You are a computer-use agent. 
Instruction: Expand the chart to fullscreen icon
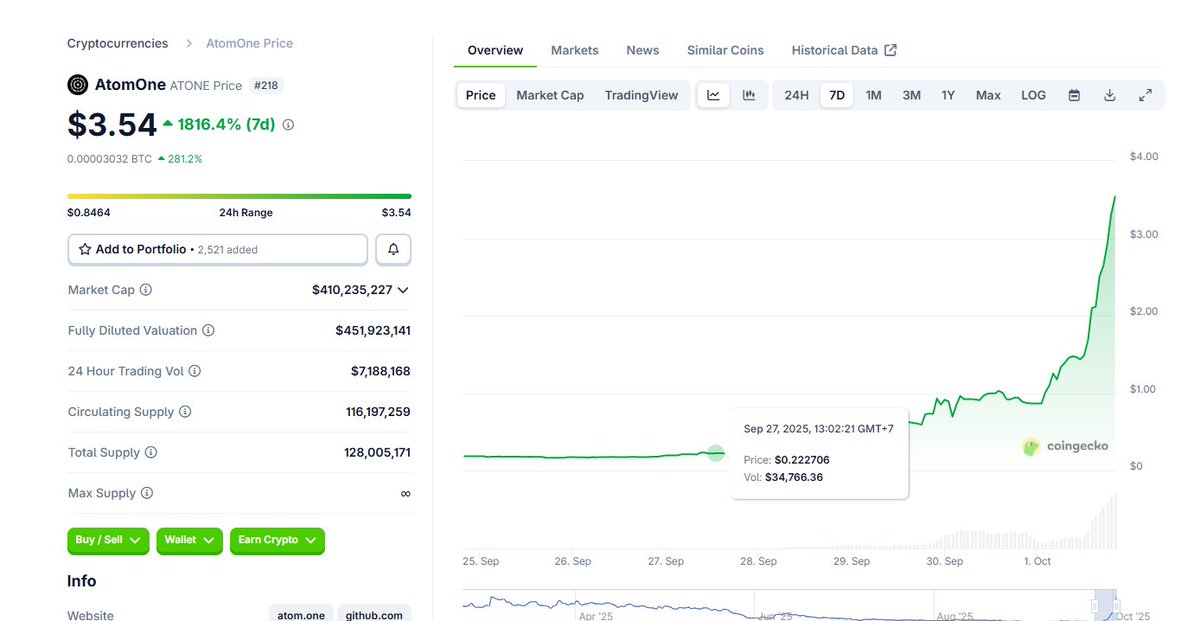pos(1145,95)
